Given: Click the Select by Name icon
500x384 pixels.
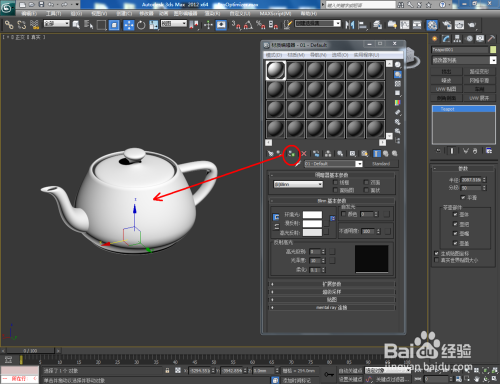Looking at the screenshot, I should coord(89,25).
